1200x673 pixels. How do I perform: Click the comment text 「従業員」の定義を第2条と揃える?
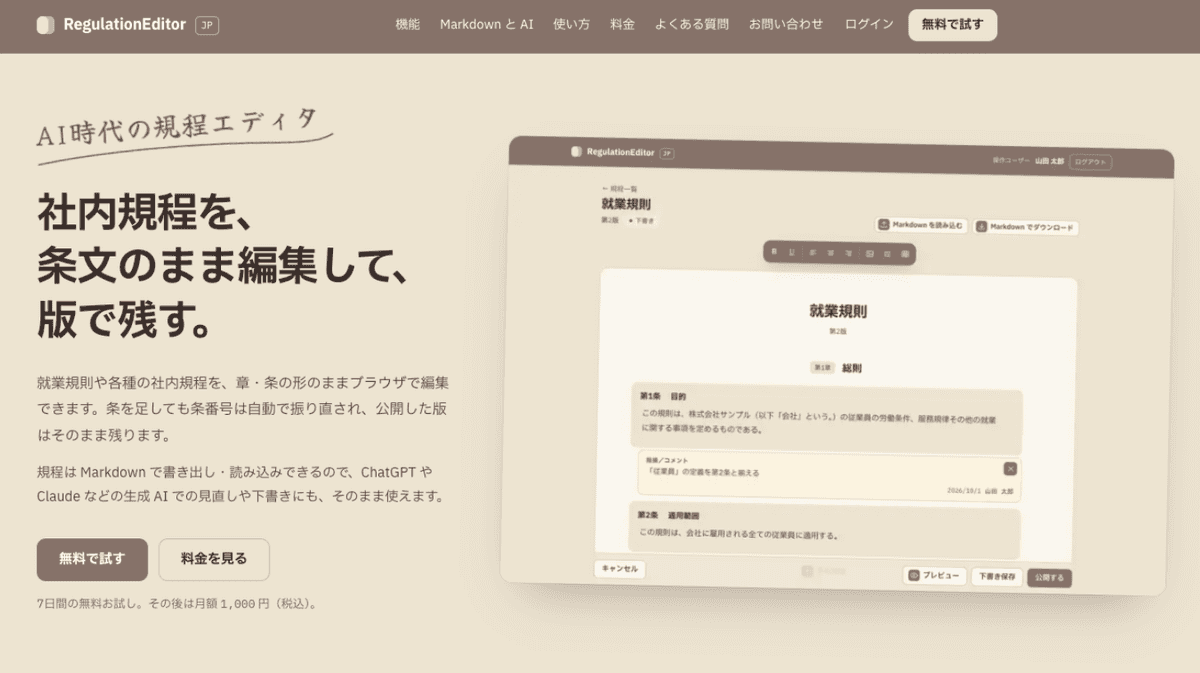pyautogui.click(x=704, y=472)
